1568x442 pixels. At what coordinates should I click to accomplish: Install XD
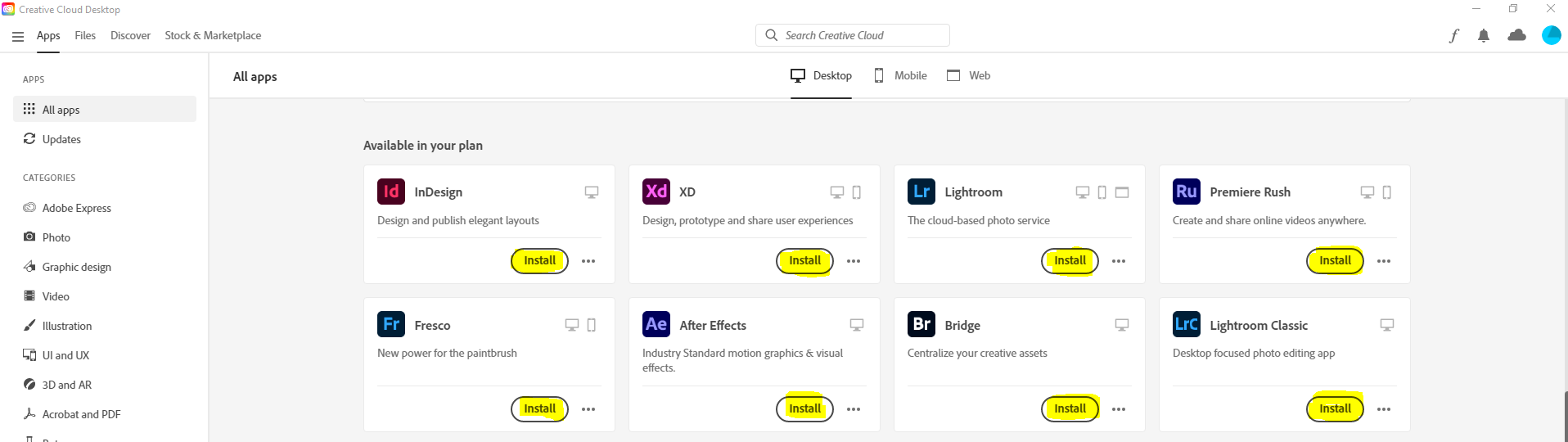click(x=804, y=260)
